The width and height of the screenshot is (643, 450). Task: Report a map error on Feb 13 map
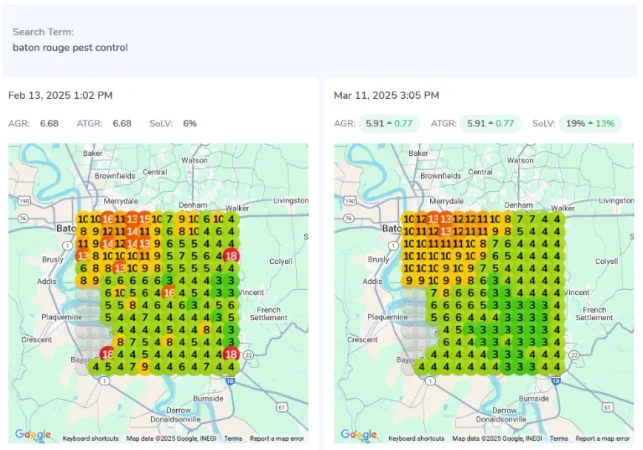coord(277,438)
